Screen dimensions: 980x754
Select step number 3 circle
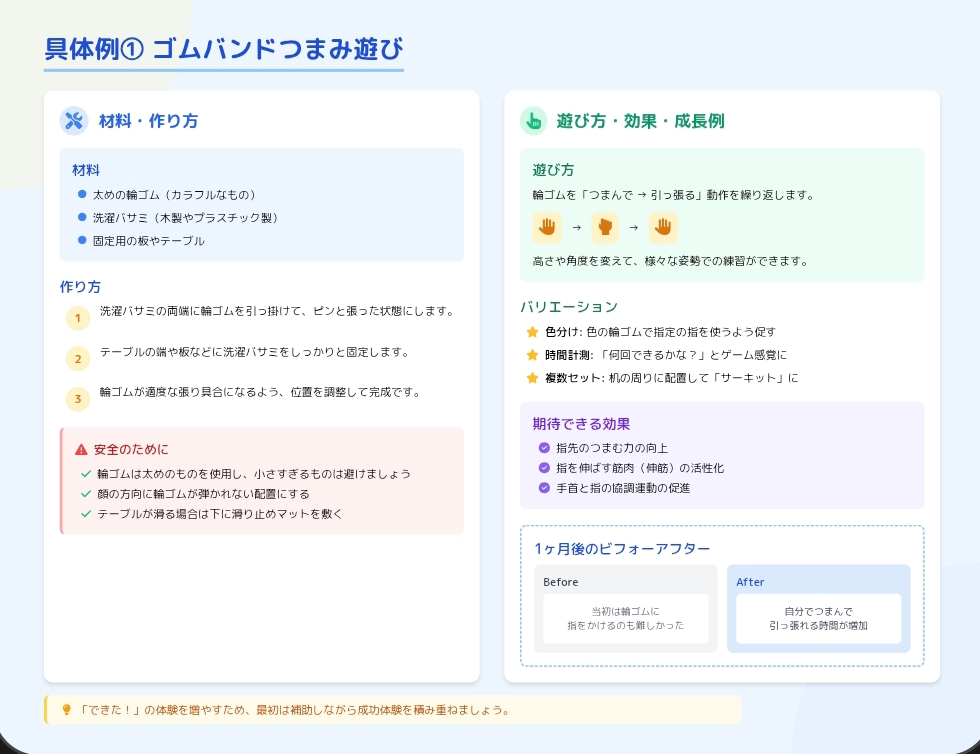[x=78, y=399]
